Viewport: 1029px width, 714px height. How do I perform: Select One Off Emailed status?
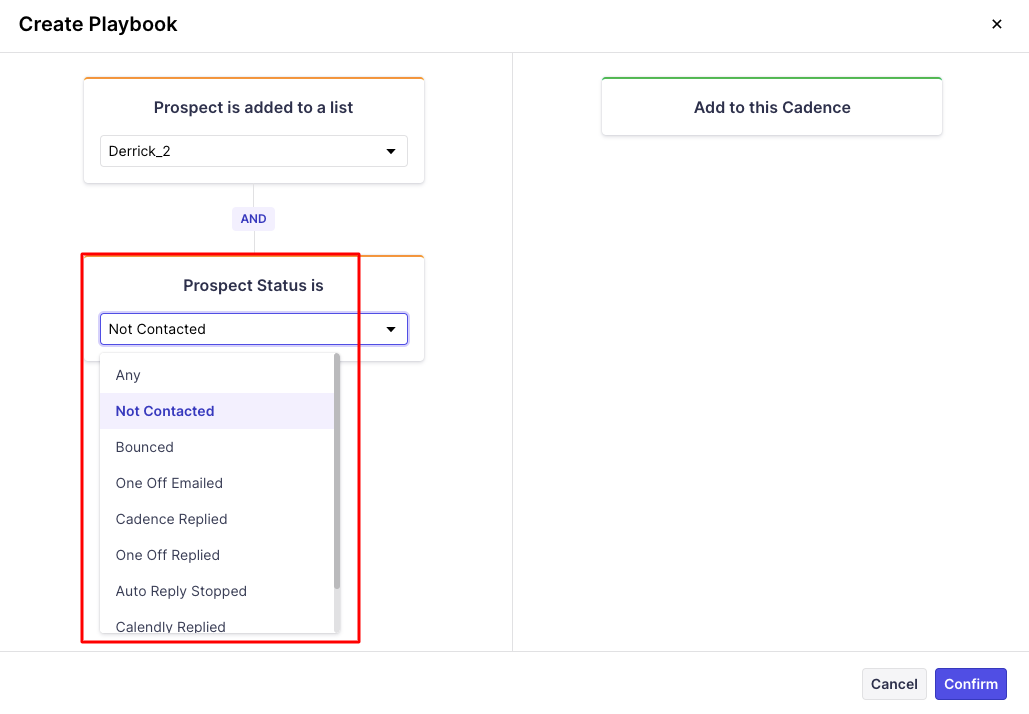coord(169,483)
